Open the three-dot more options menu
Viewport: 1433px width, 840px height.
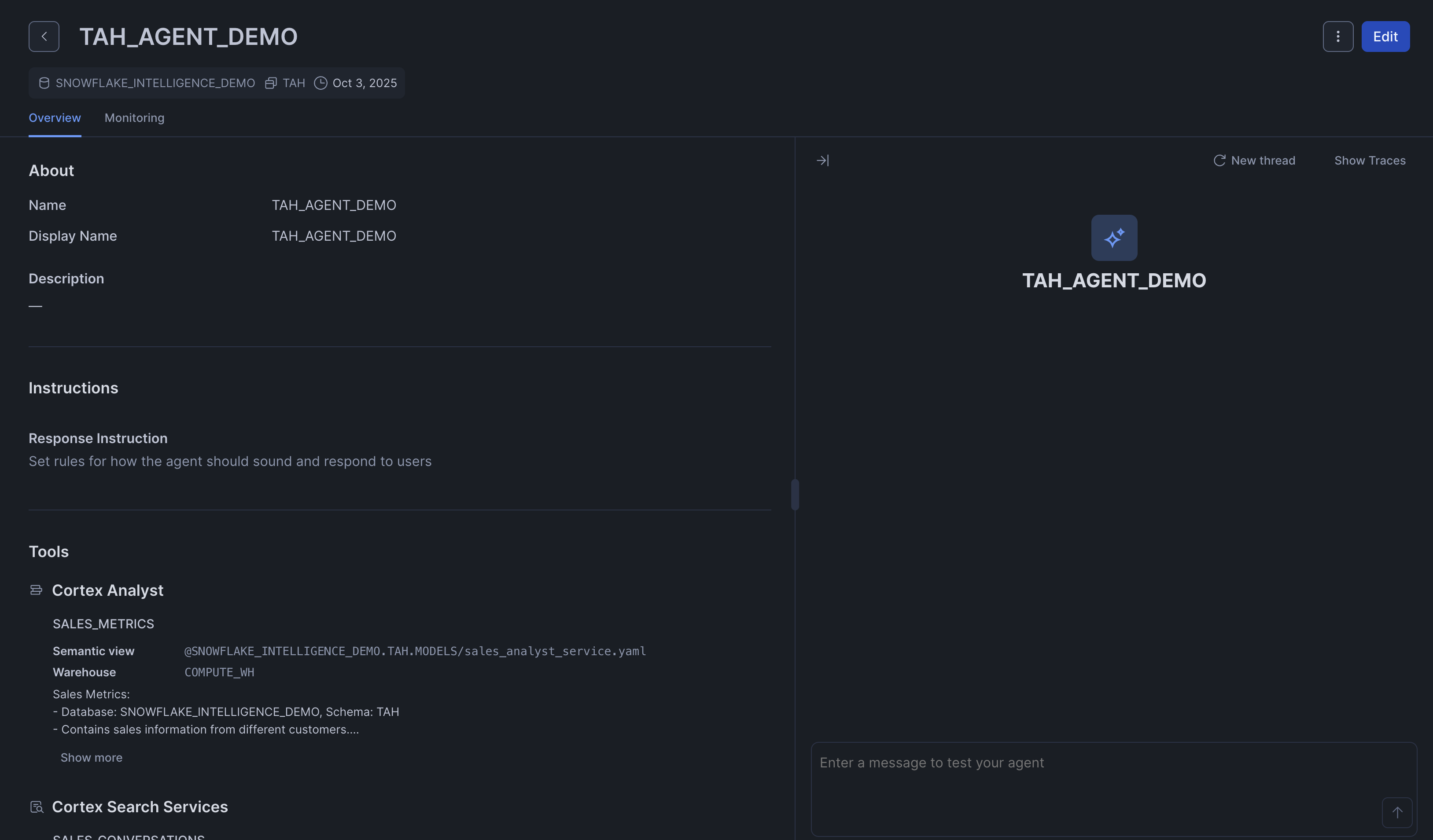pos(1337,37)
